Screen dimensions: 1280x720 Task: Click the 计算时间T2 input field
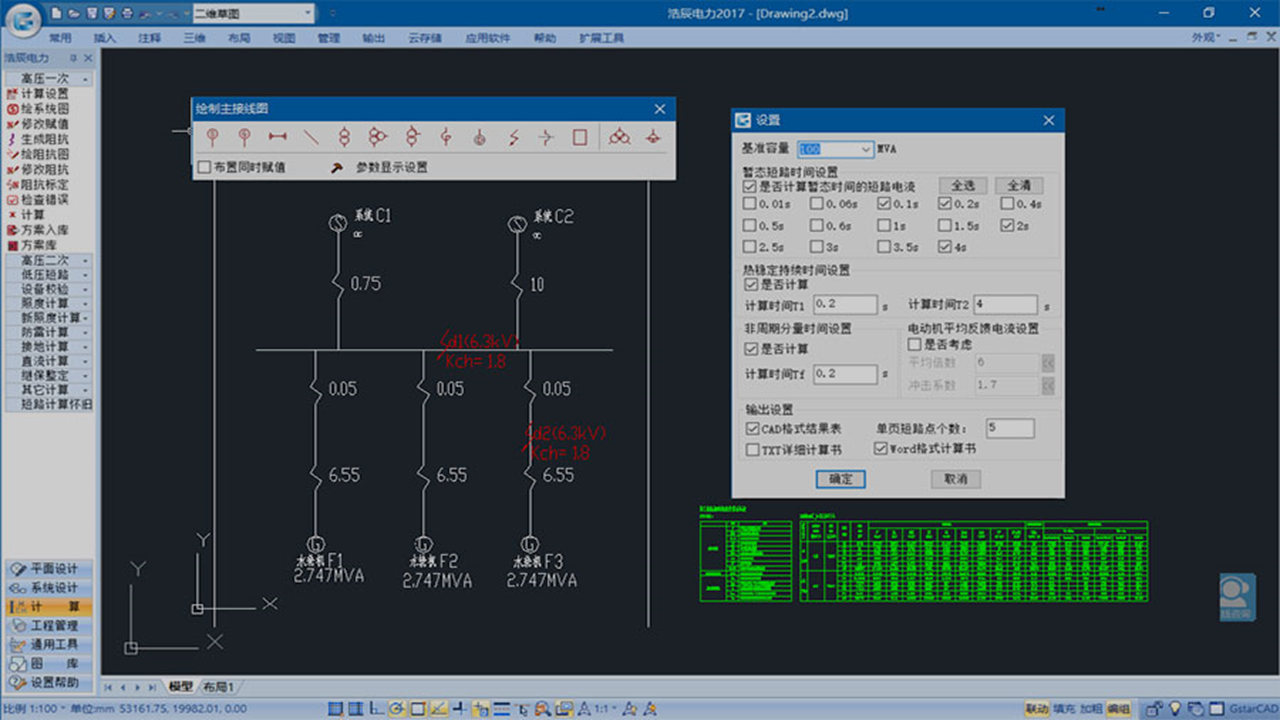1006,304
